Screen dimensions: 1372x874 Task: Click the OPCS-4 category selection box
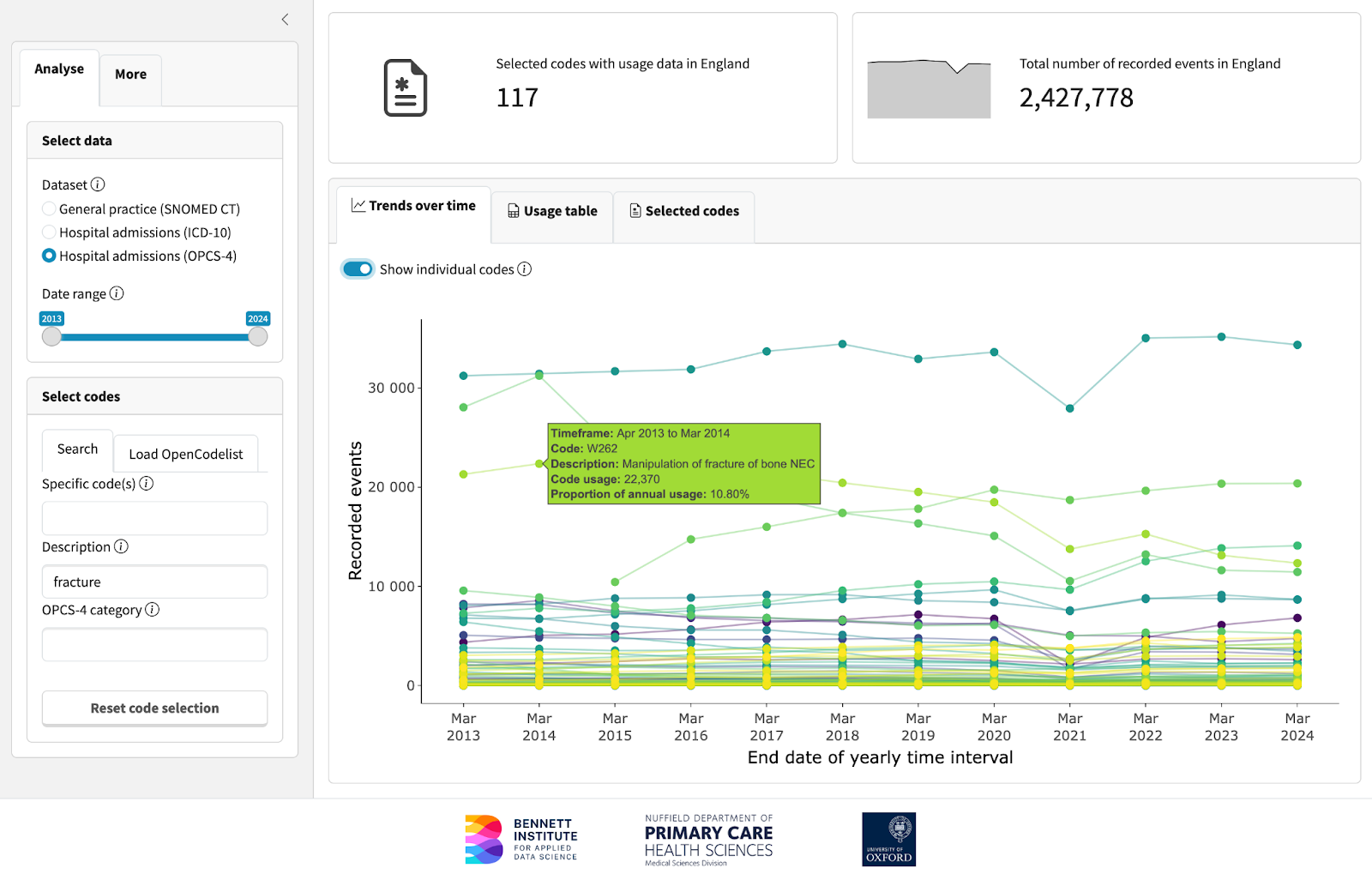point(154,644)
